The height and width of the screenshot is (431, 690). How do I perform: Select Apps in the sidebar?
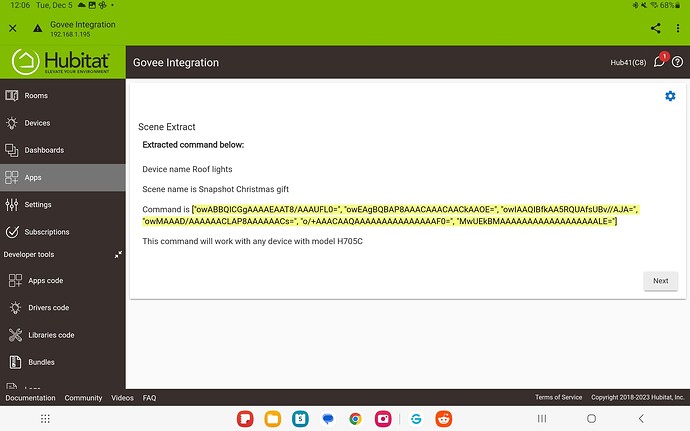click(62, 177)
